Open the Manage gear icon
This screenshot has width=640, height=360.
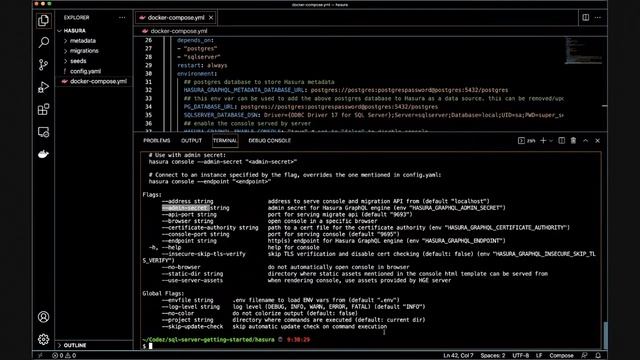pos(43,339)
